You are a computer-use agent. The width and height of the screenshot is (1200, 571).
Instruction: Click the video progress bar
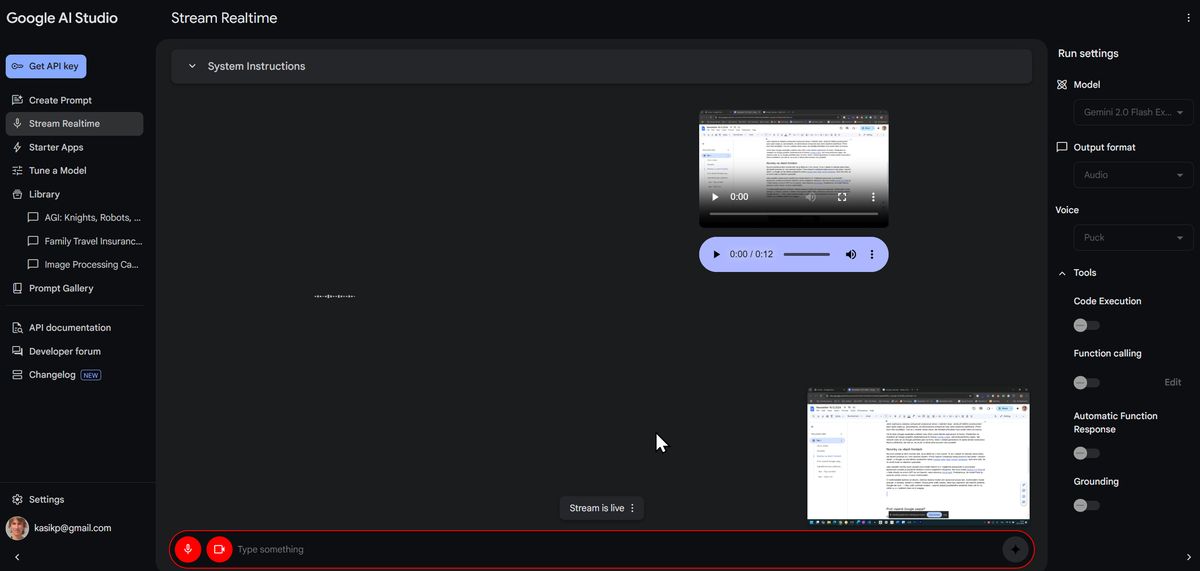pyautogui.click(x=794, y=214)
